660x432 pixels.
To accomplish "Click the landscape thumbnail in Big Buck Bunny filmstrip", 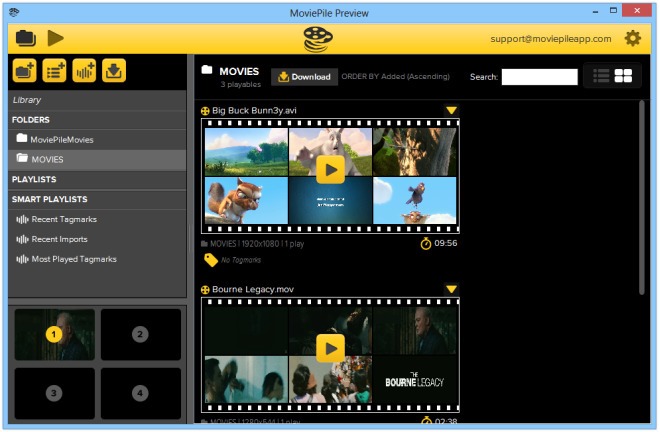I will (x=246, y=152).
